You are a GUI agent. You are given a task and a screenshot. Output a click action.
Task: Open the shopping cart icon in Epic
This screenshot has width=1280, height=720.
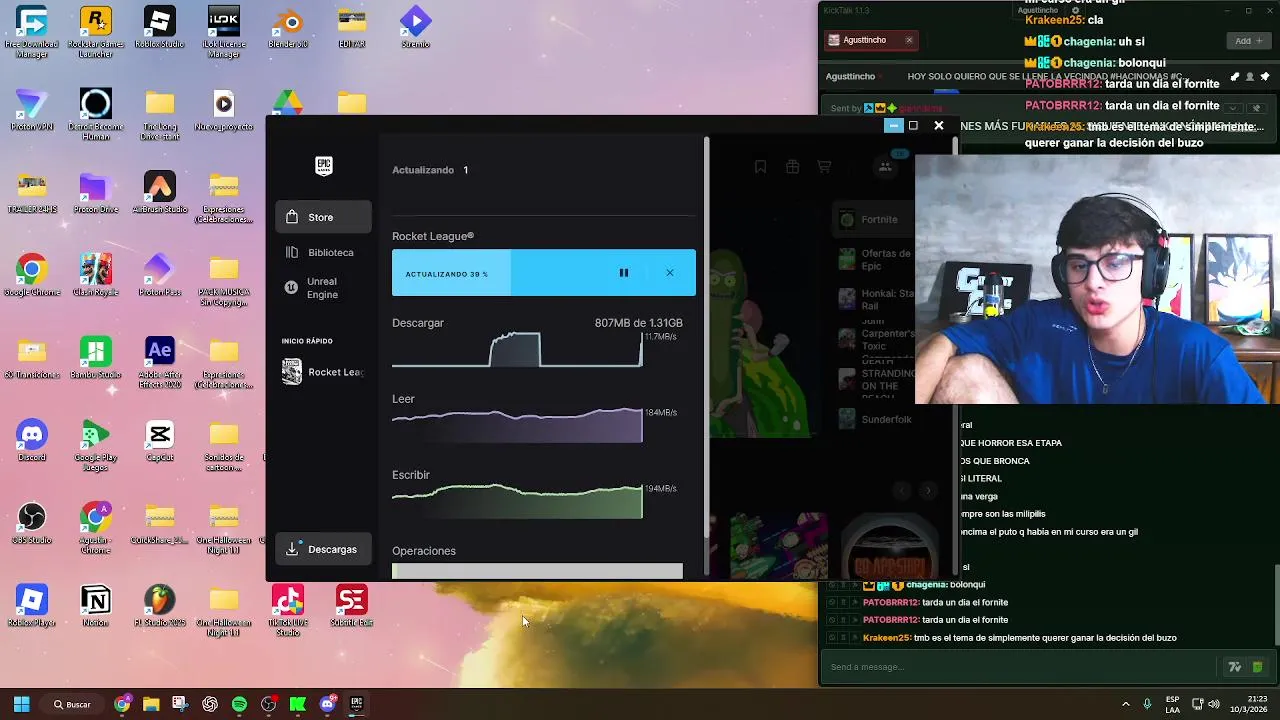[824, 167]
